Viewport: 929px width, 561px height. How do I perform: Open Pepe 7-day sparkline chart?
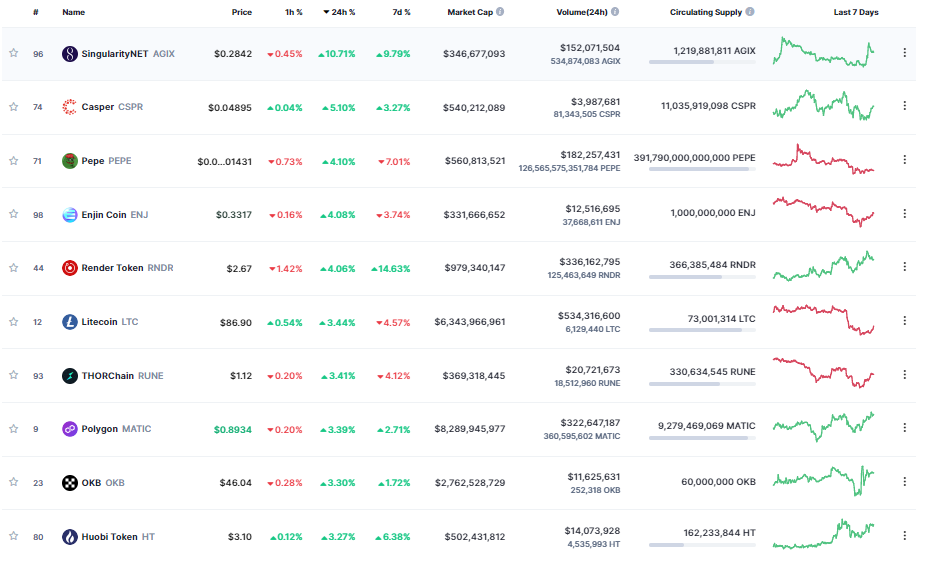coord(824,159)
